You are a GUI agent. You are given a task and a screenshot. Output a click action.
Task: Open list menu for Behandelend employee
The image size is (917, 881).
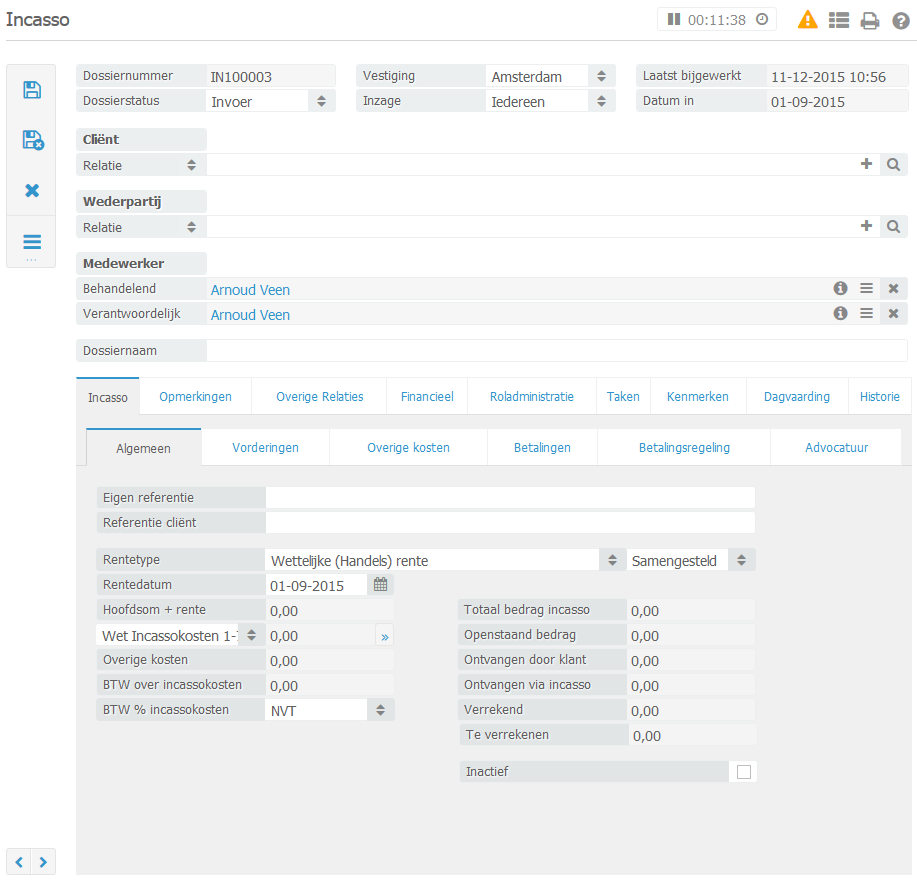tap(867, 288)
